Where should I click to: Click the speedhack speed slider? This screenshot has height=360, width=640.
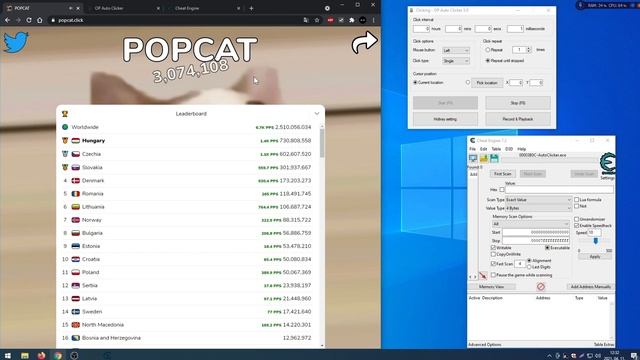[595, 241]
